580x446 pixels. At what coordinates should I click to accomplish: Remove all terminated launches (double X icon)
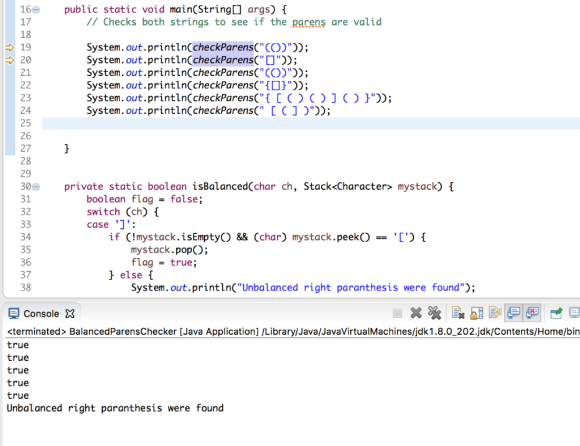pyautogui.click(x=435, y=313)
